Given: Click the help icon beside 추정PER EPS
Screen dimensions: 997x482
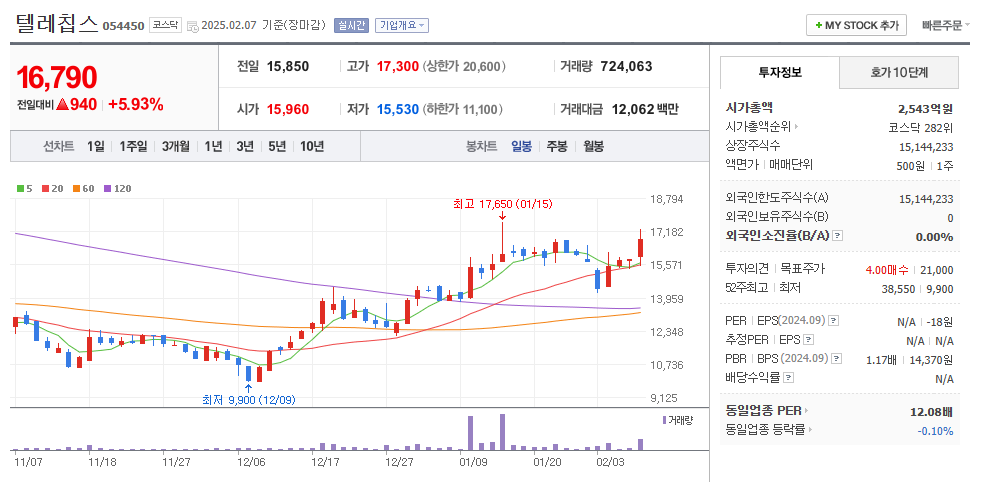Looking at the screenshot, I should pos(808,340).
